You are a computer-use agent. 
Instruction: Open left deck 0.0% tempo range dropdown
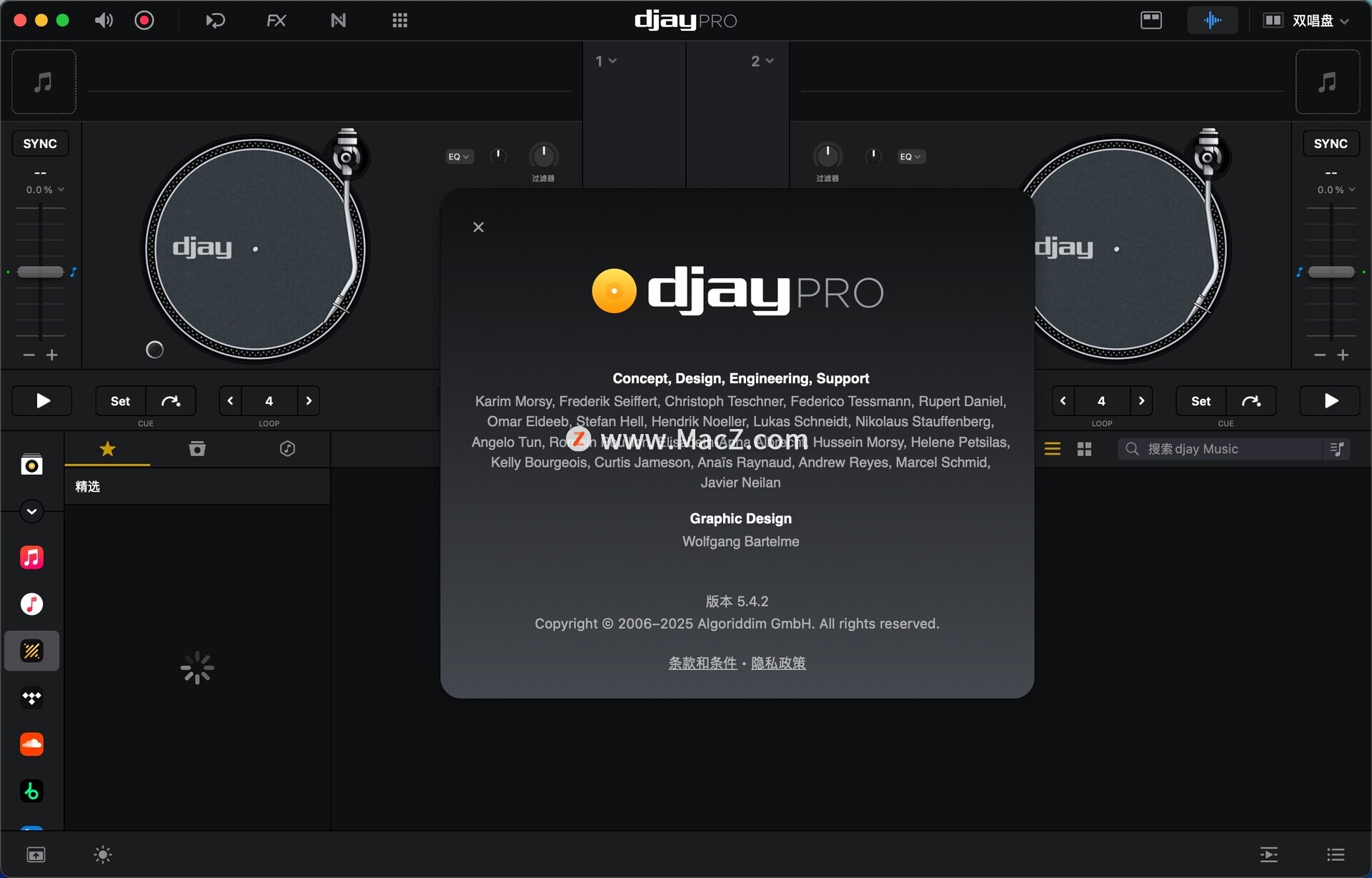click(x=45, y=189)
